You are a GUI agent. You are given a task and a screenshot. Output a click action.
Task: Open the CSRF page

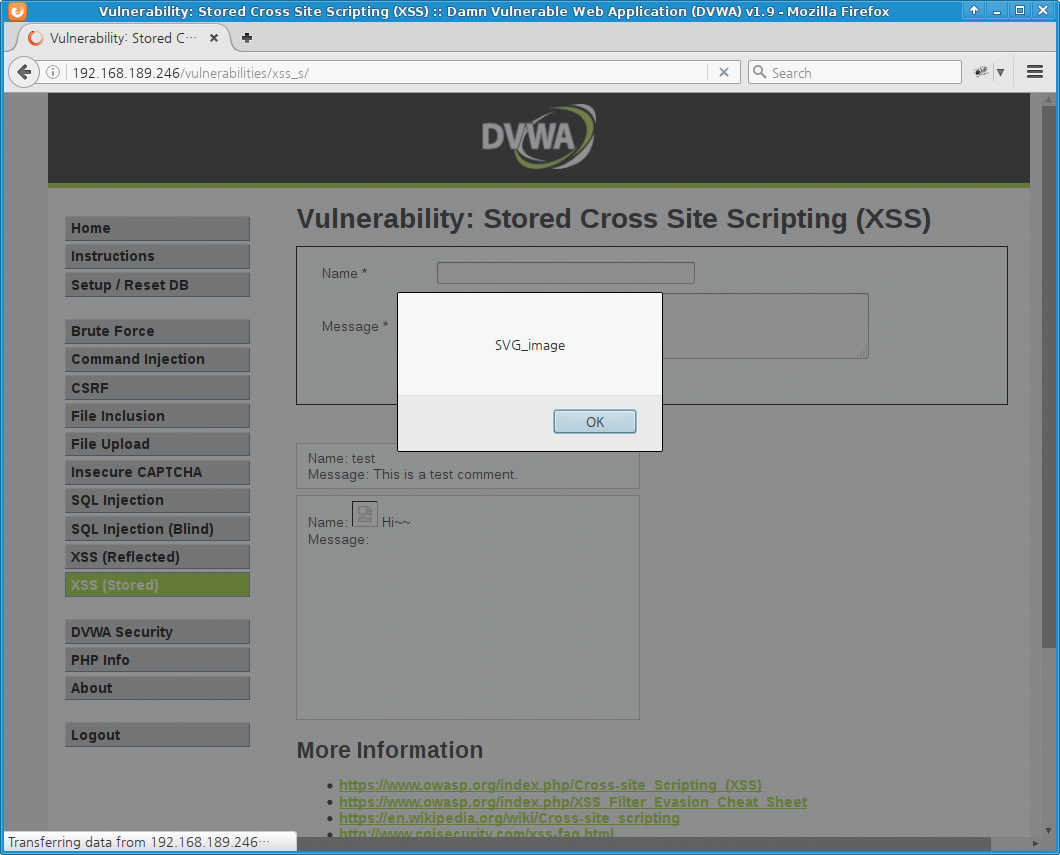(x=158, y=388)
